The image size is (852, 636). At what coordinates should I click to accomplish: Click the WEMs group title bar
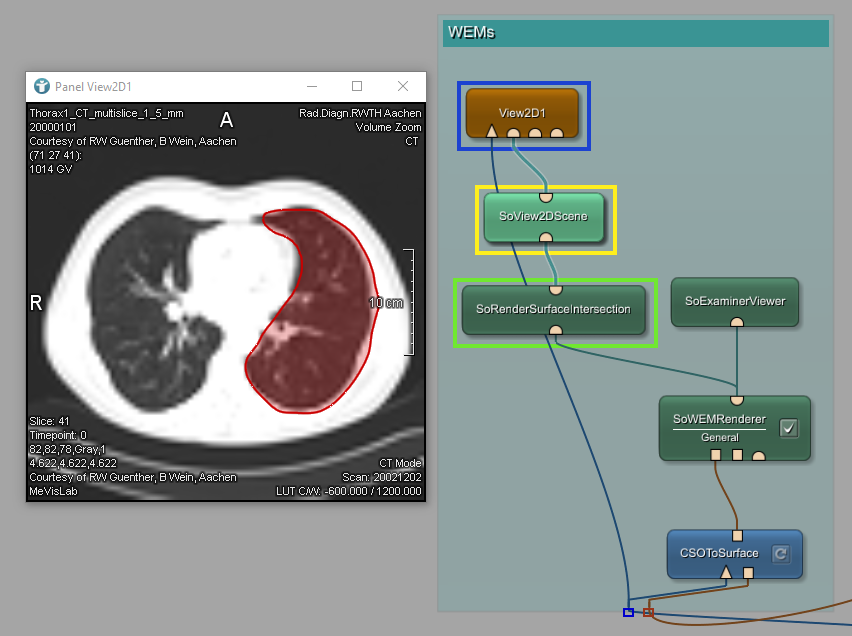635,33
